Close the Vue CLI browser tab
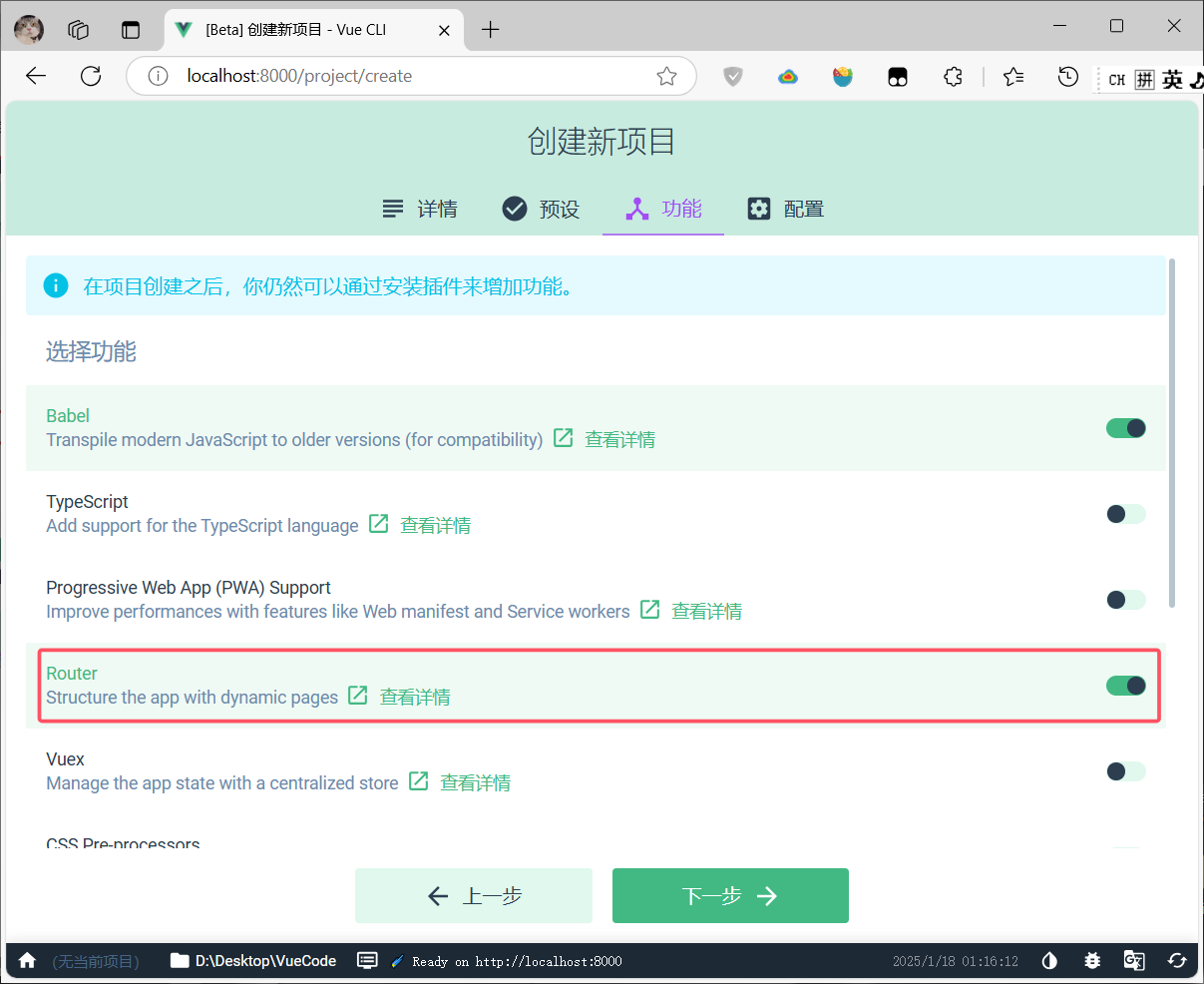 point(445,30)
